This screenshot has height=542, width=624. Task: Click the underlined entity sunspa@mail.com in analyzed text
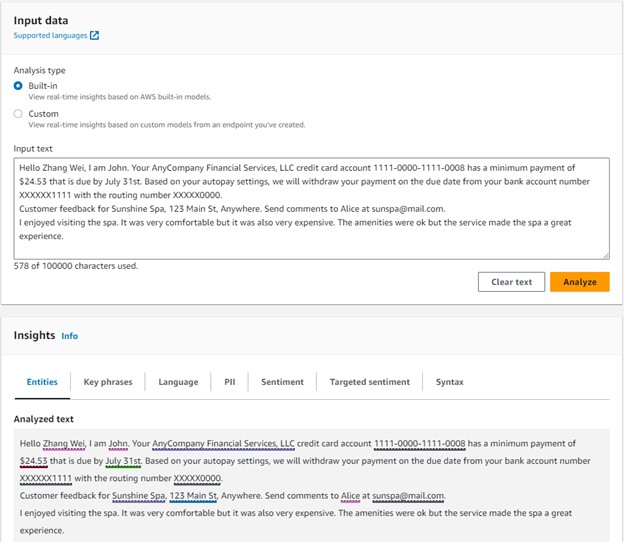click(x=408, y=496)
